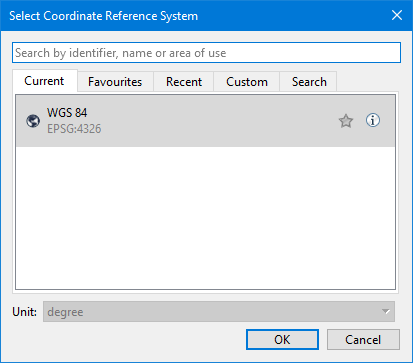This screenshot has width=413, height=363.
Task: Mark WGS 84 as favourite with star
Action: 346,121
